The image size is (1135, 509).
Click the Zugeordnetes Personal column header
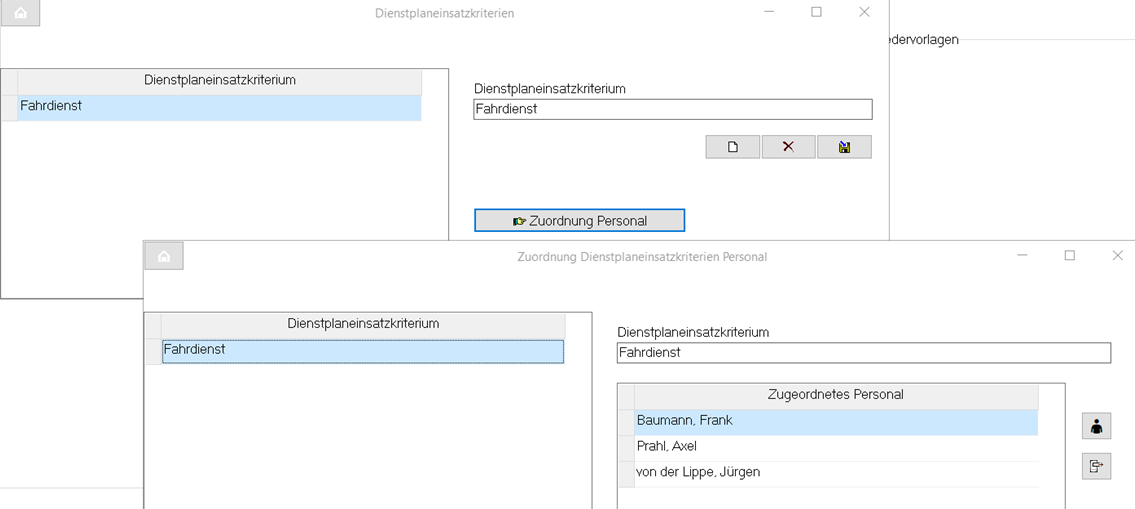point(836,397)
